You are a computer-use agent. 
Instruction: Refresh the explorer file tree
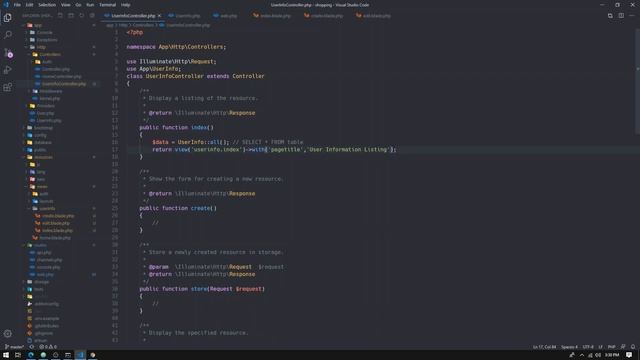pos(81,16)
